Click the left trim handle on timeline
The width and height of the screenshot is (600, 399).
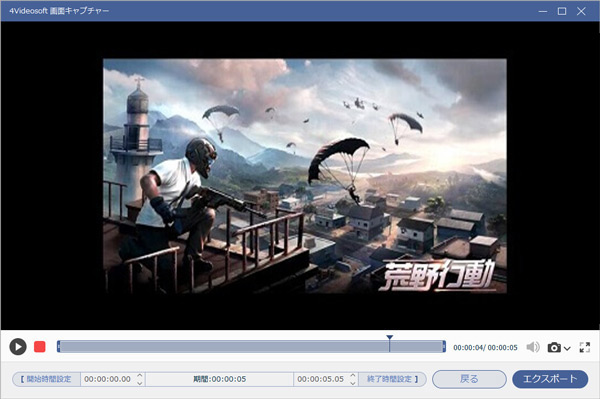[x=59, y=347]
